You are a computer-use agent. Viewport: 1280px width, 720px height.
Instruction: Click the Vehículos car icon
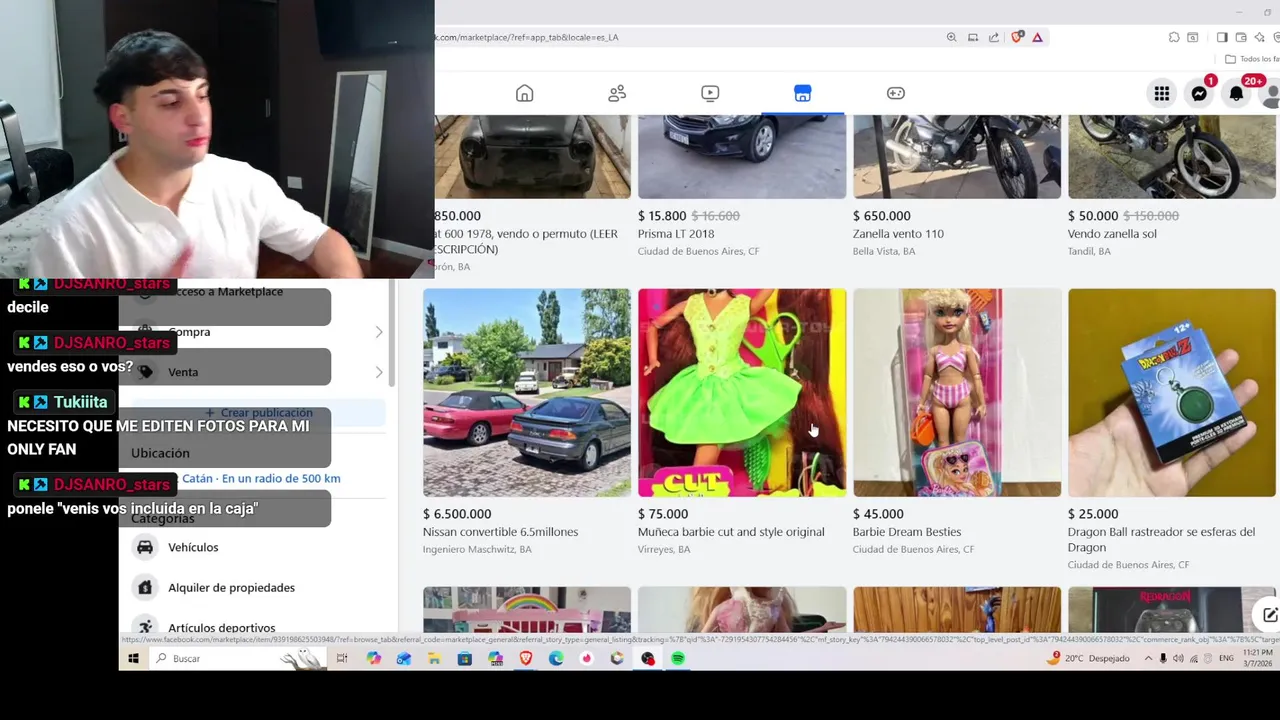(x=145, y=547)
